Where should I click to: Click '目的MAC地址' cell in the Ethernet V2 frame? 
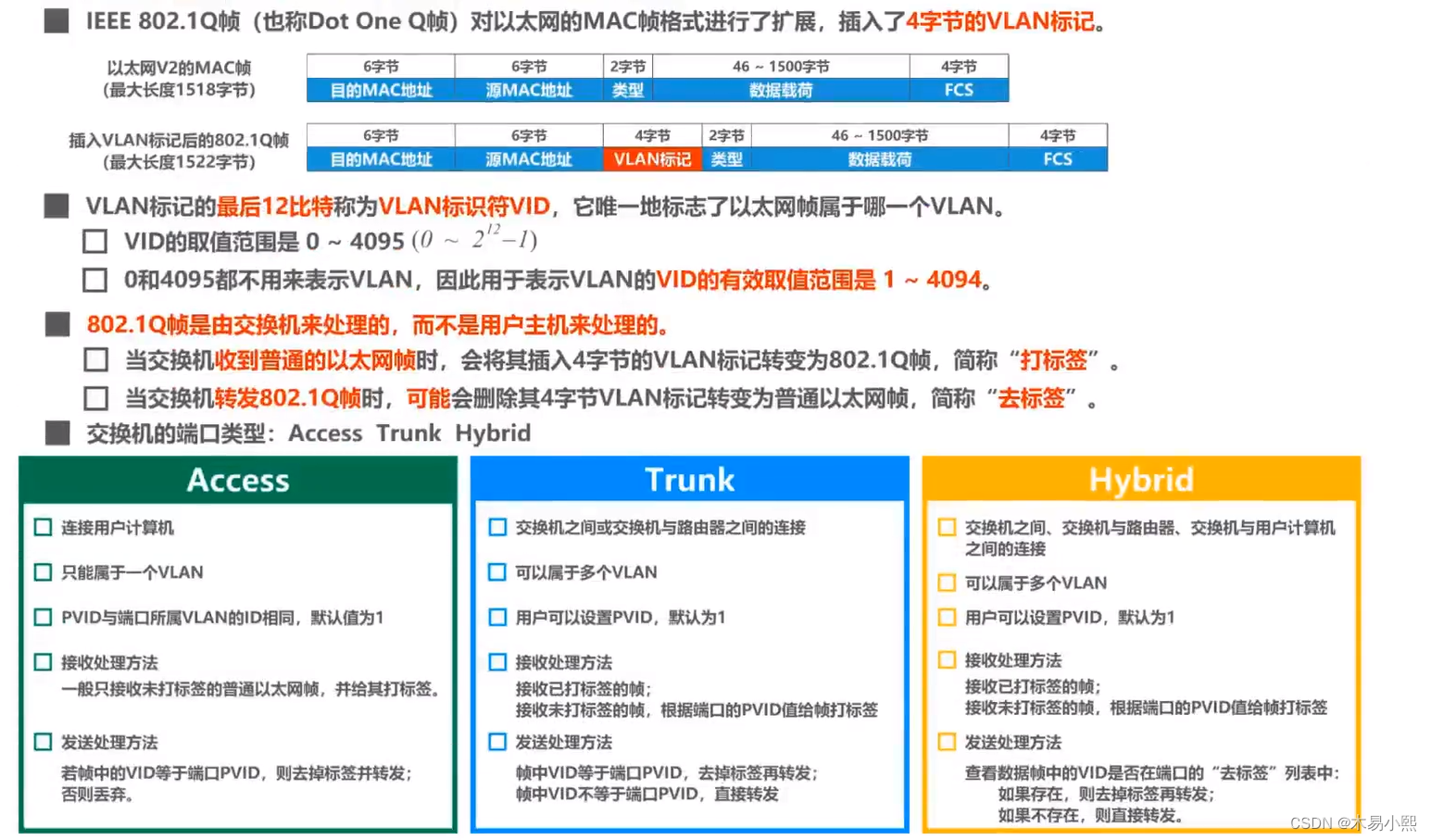381,90
